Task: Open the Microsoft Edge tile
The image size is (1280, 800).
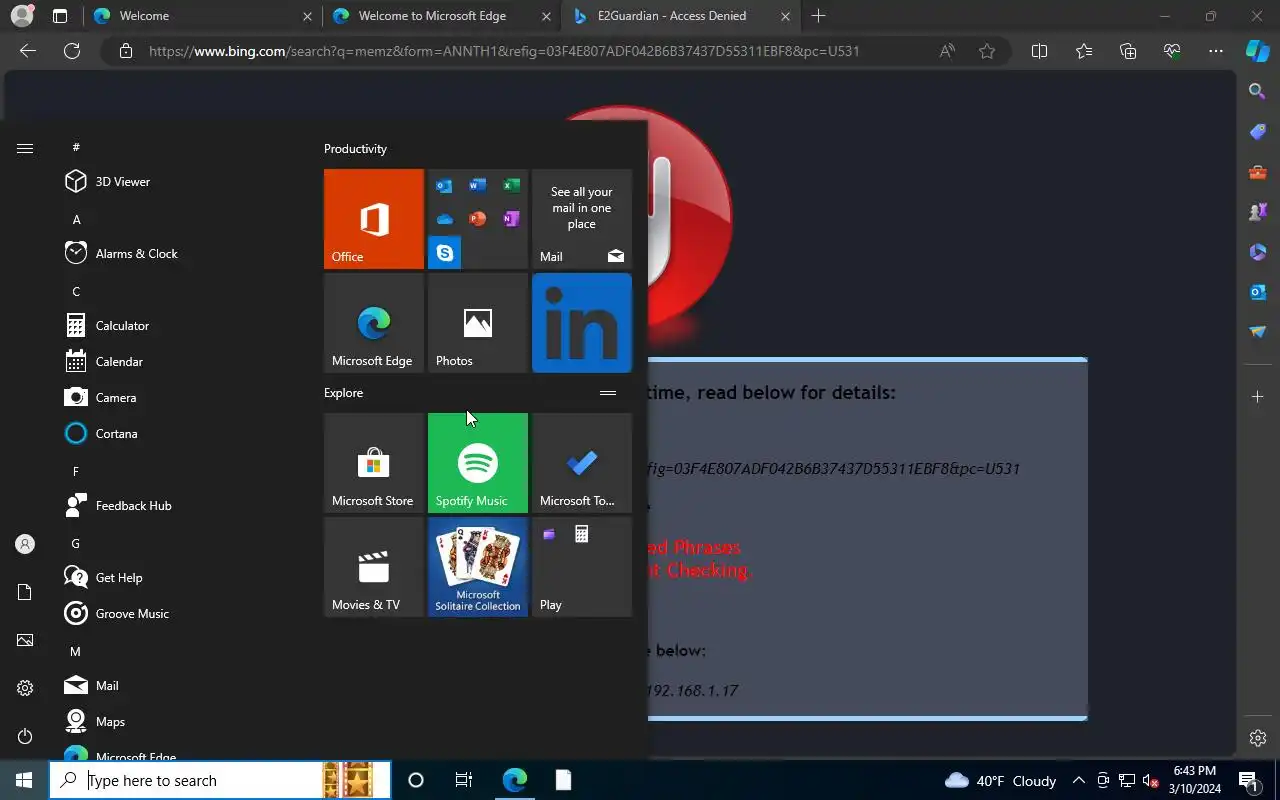Action: pyautogui.click(x=374, y=323)
